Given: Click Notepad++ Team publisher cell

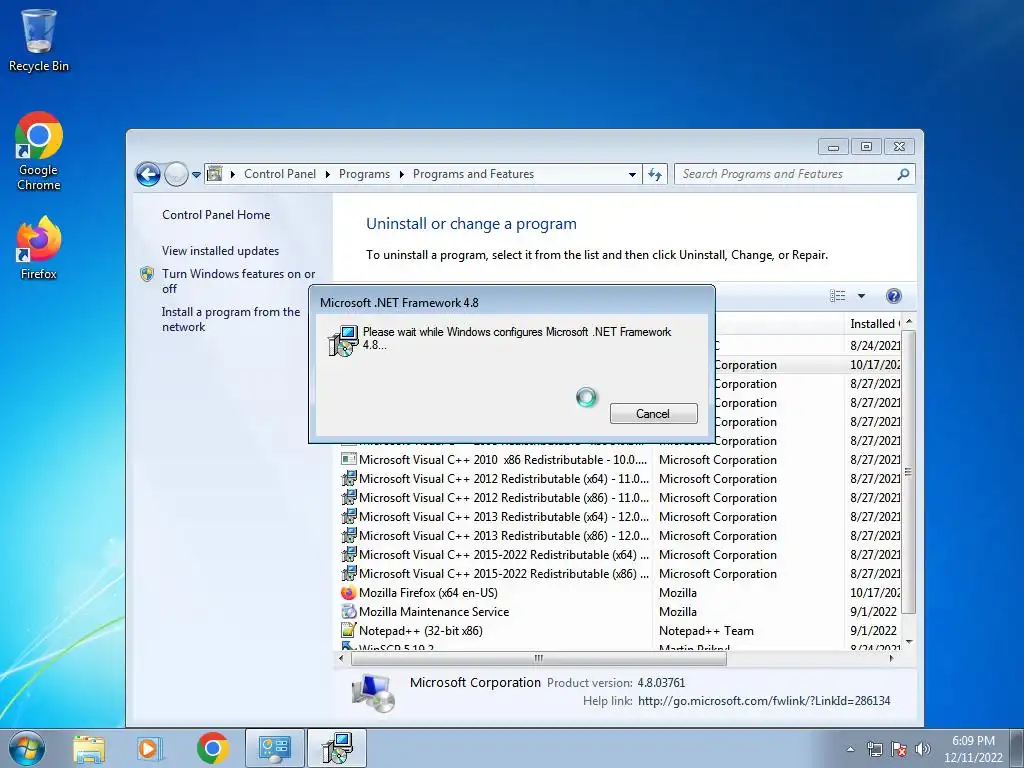Looking at the screenshot, I should pos(706,631).
